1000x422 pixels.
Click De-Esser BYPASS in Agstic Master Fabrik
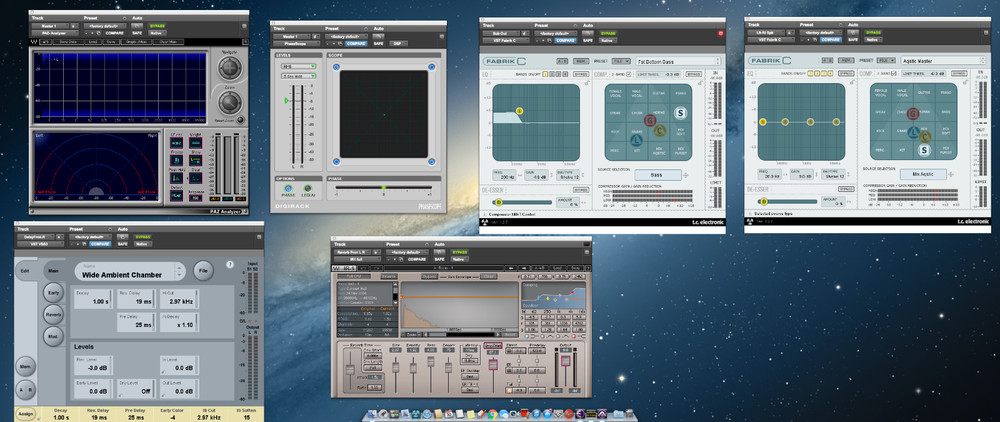(x=846, y=189)
